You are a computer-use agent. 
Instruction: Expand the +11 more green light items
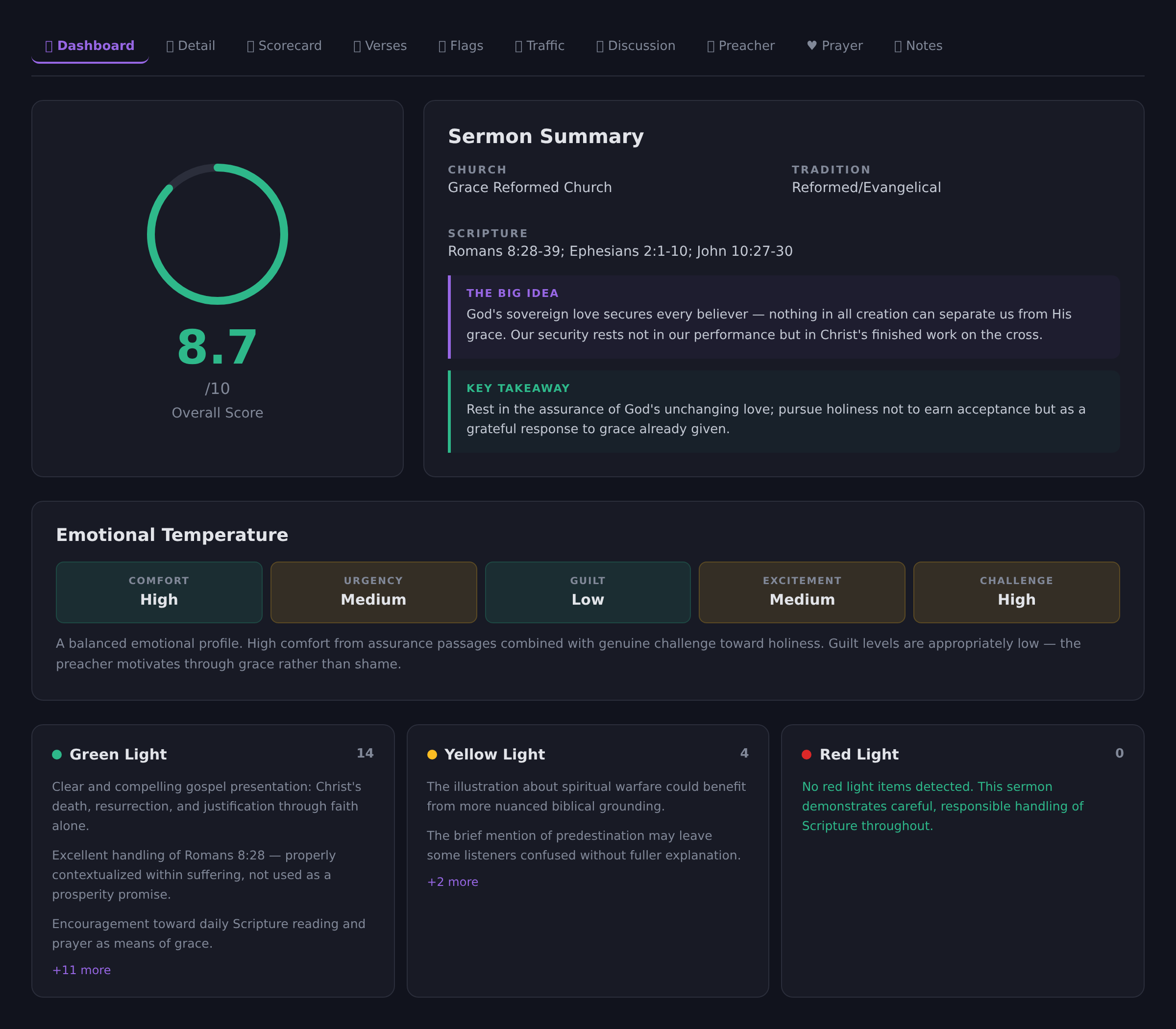coord(80,970)
